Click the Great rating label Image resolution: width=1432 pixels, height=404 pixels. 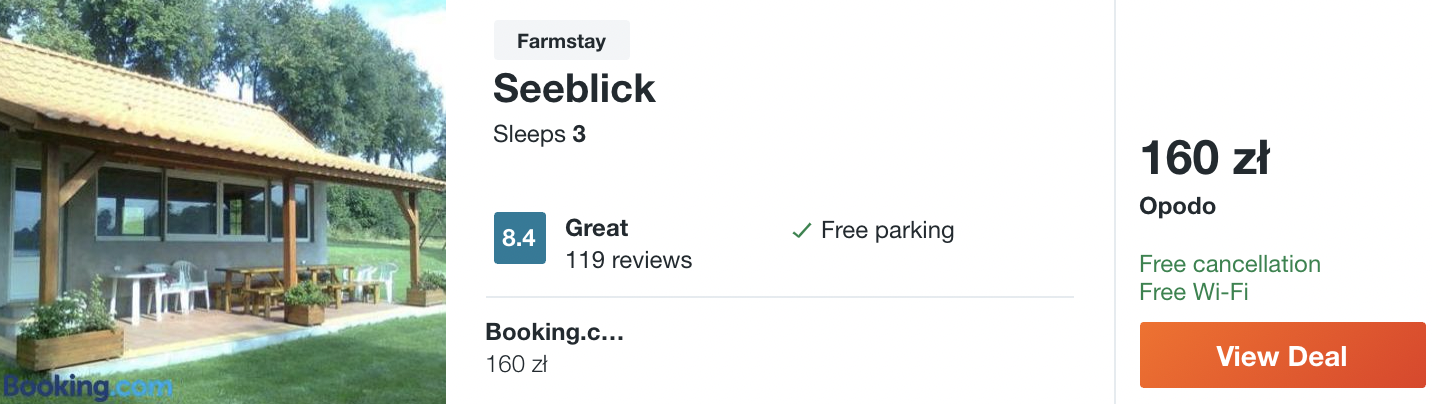click(597, 228)
